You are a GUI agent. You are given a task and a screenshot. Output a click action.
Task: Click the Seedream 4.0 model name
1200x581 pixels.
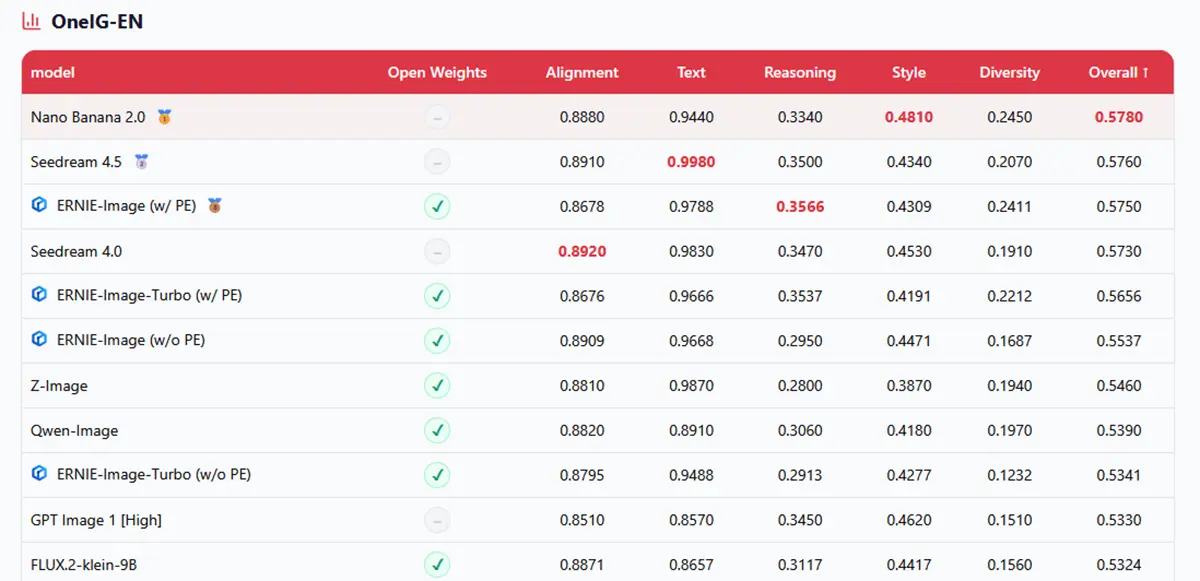(x=76, y=251)
